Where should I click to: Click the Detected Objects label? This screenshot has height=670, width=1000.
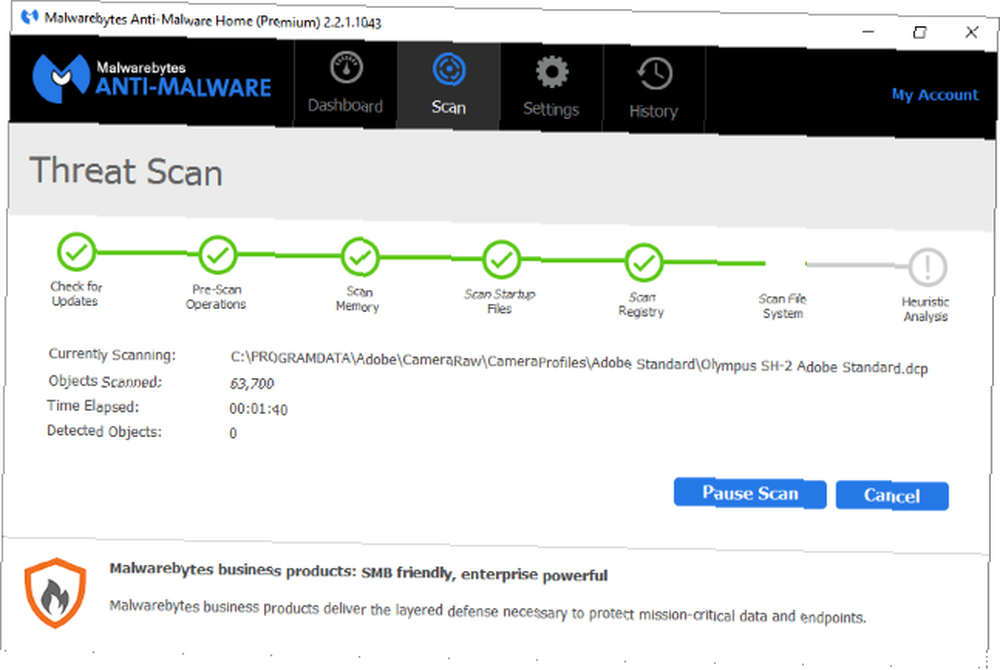pos(105,431)
